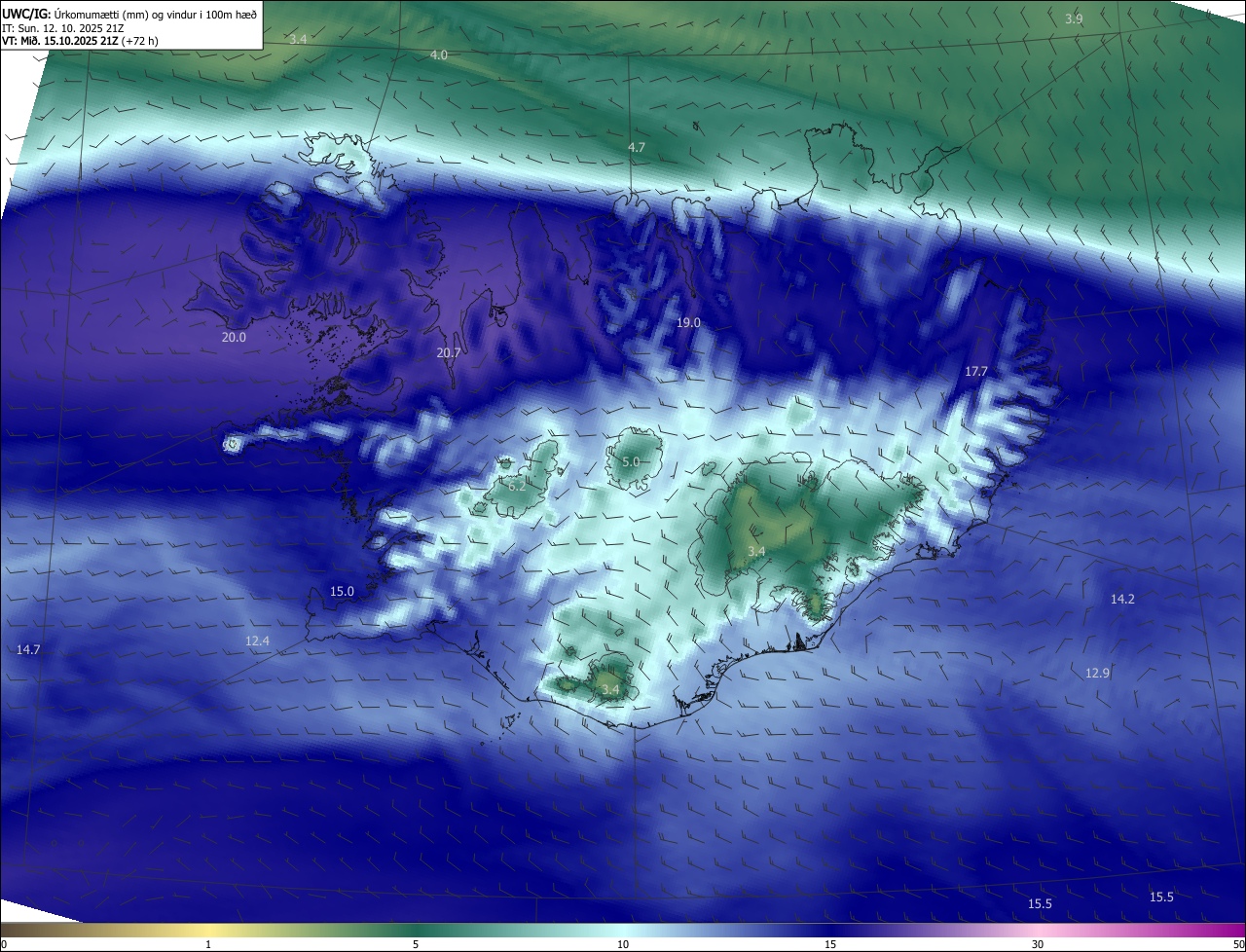The width and height of the screenshot is (1246, 952).
Task: Select the valid time text 'VT: Mið. 15.10.2025 21Z (+72 h)'
Action: pos(80,41)
